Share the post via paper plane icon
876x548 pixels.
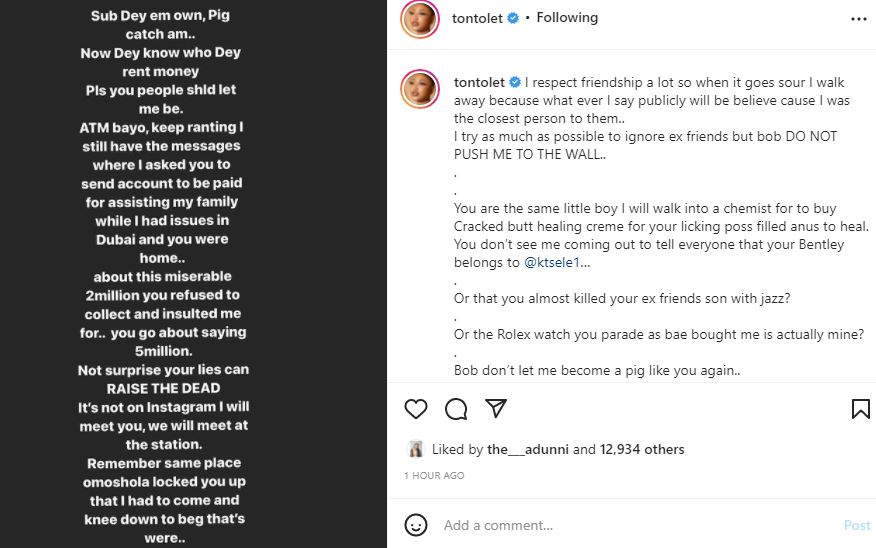[x=496, y=408]
